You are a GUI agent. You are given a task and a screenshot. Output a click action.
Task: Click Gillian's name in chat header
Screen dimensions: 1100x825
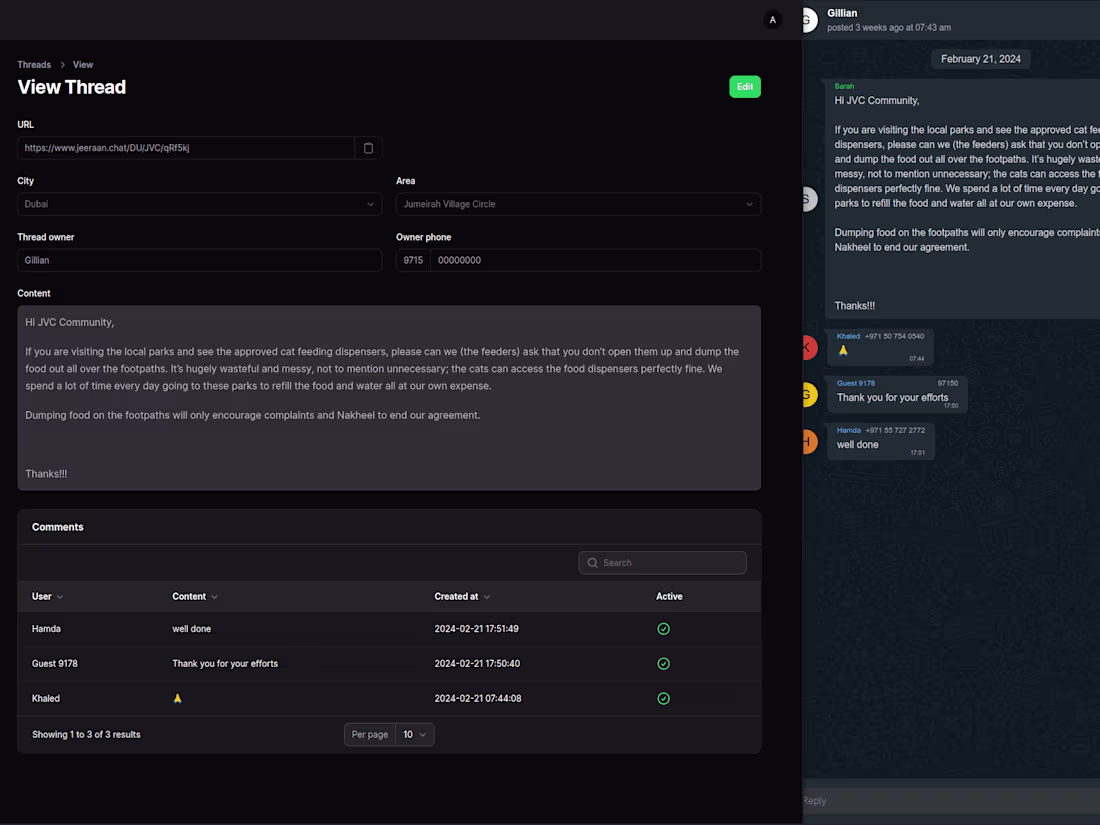pos(842,13)
